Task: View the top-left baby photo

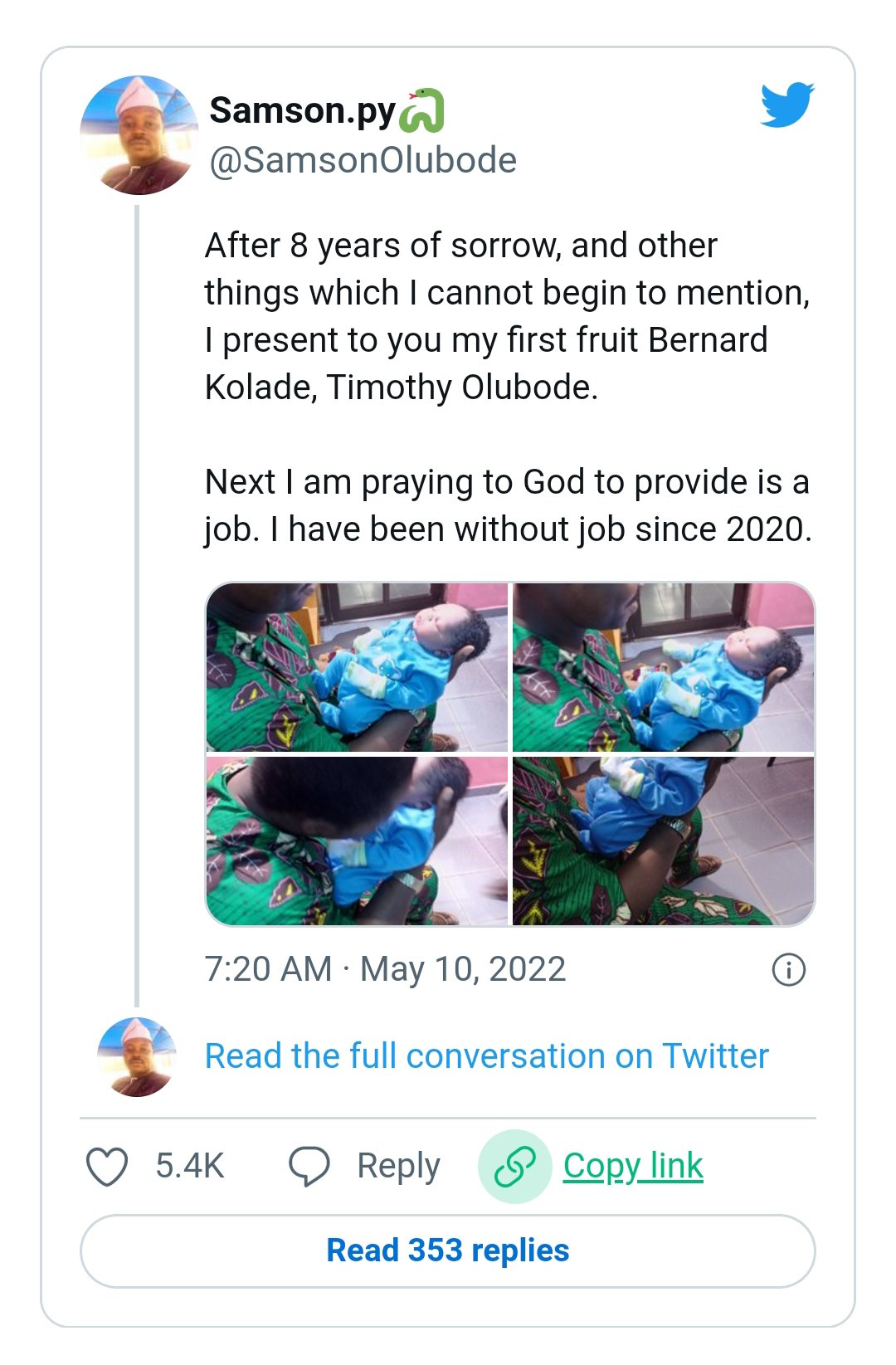Action: point(357,667)
